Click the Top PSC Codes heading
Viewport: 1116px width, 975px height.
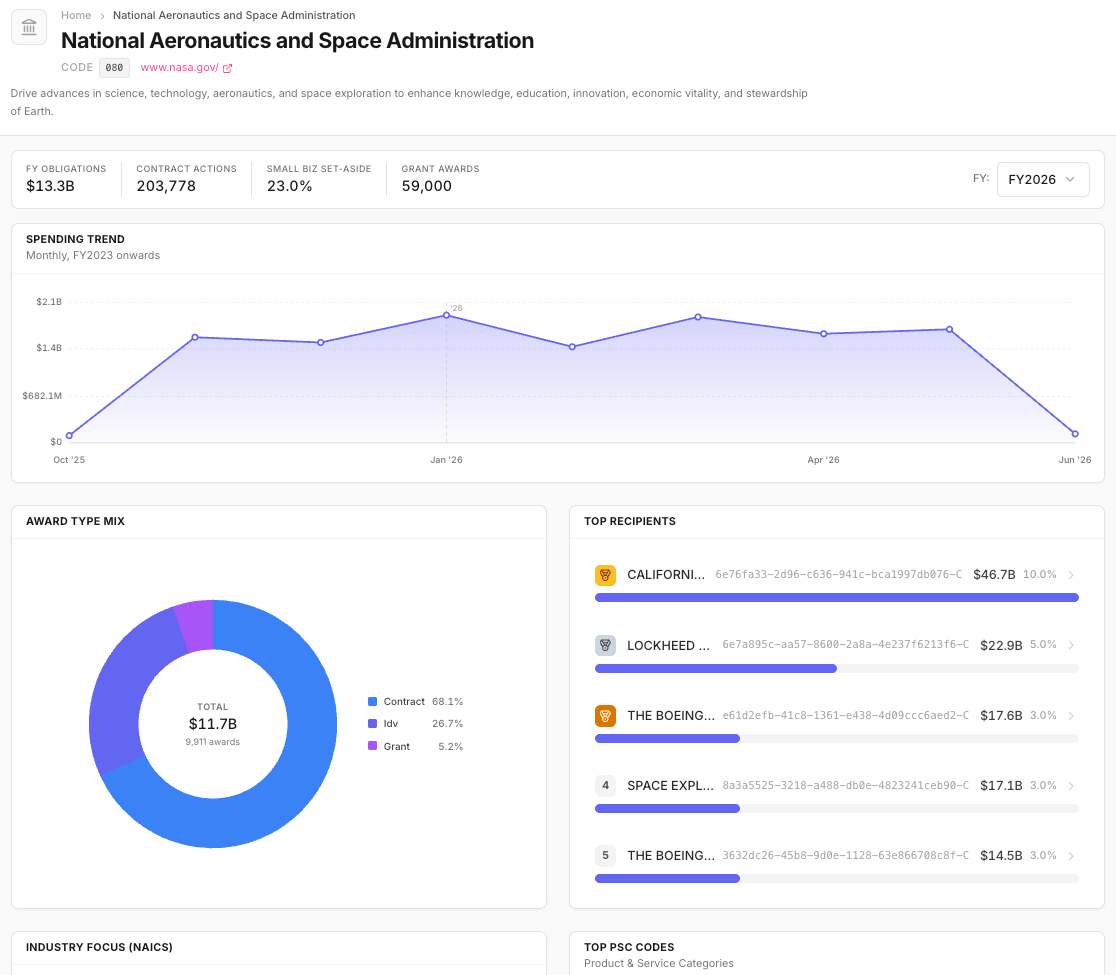[x=629, y=947]
